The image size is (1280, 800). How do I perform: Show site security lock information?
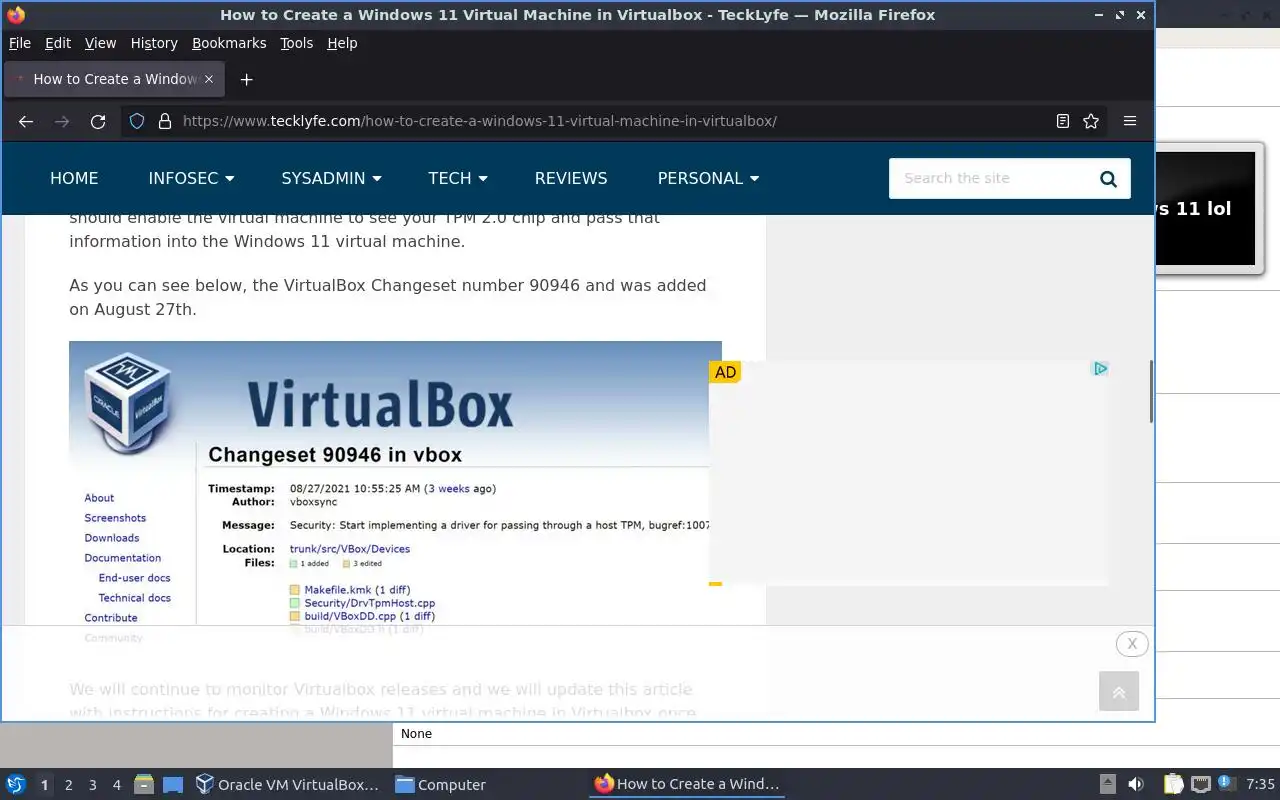pyautogui.click(x=165, y=121)
